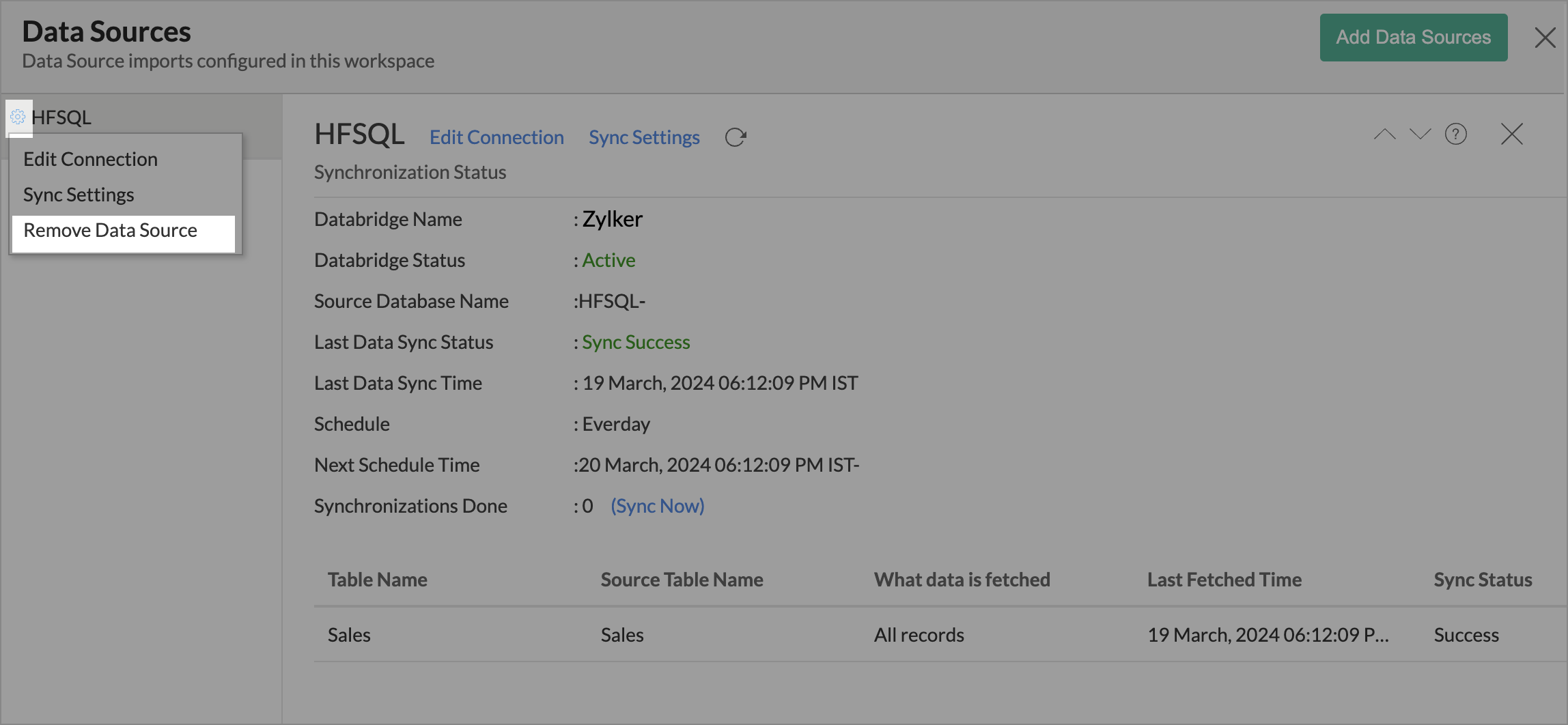Click the What data is fetched header

[962, 580]
